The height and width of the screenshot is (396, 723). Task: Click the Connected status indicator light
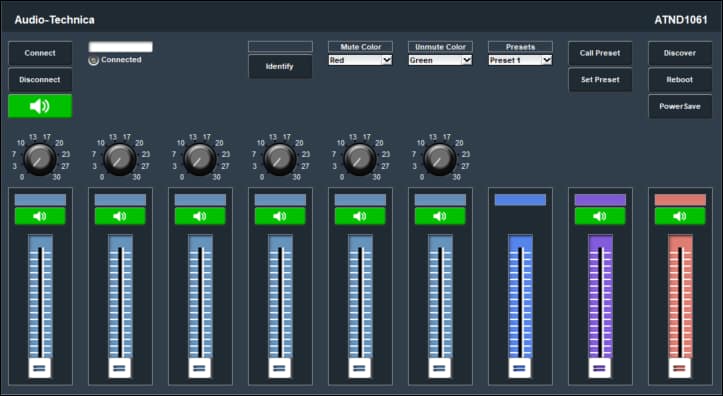point(94,60)
